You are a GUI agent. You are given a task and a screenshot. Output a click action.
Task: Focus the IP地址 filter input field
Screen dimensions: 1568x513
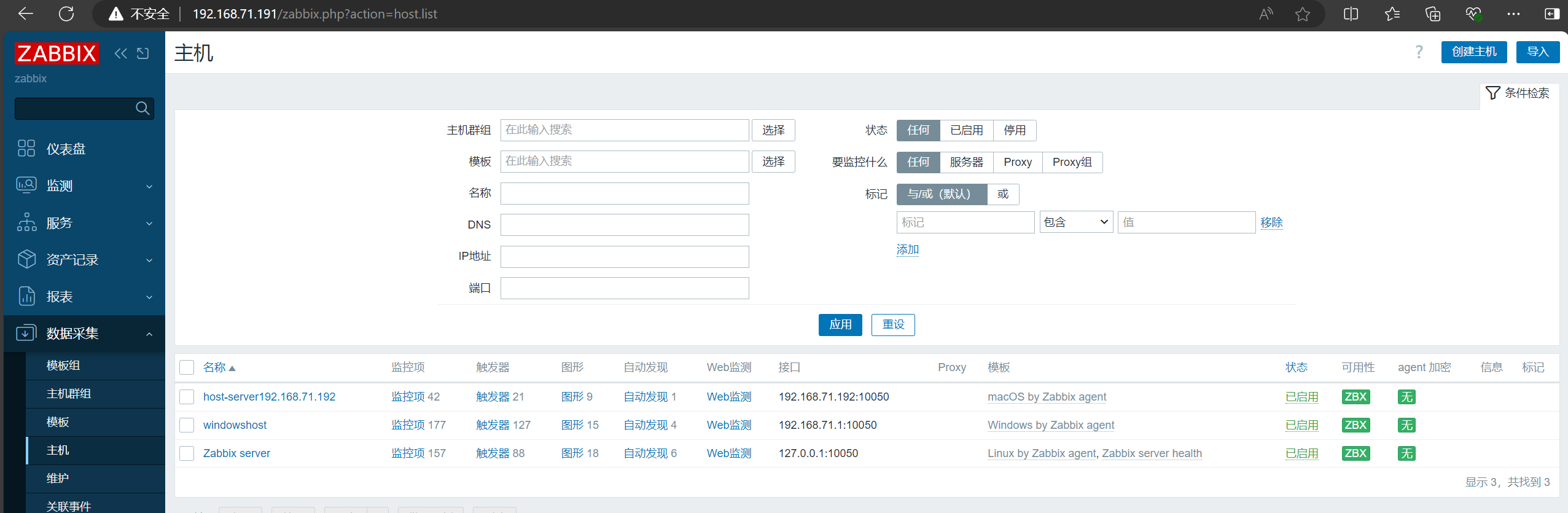(x=625, y=257)
